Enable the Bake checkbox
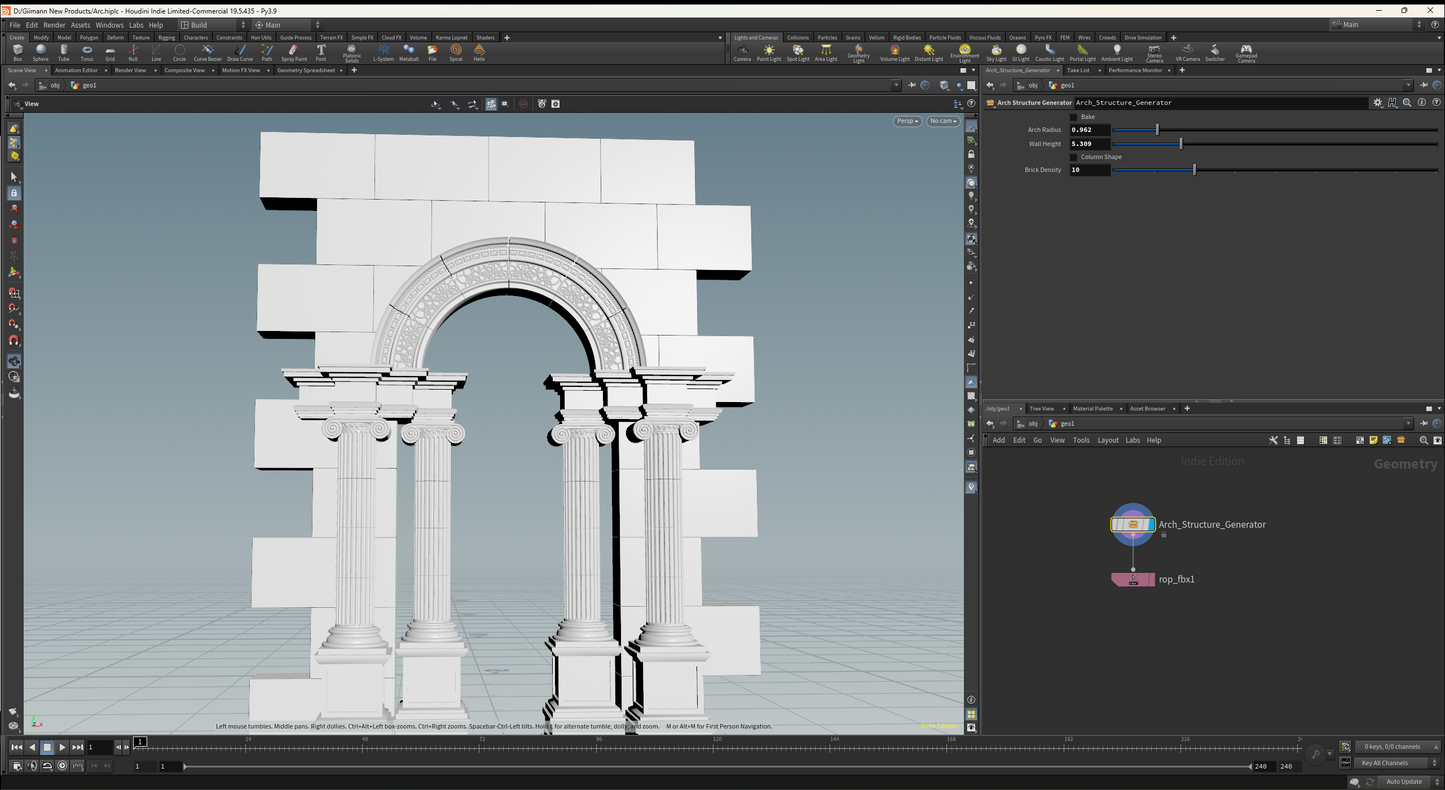1445x790 pixels. (x=1074, y=117)
